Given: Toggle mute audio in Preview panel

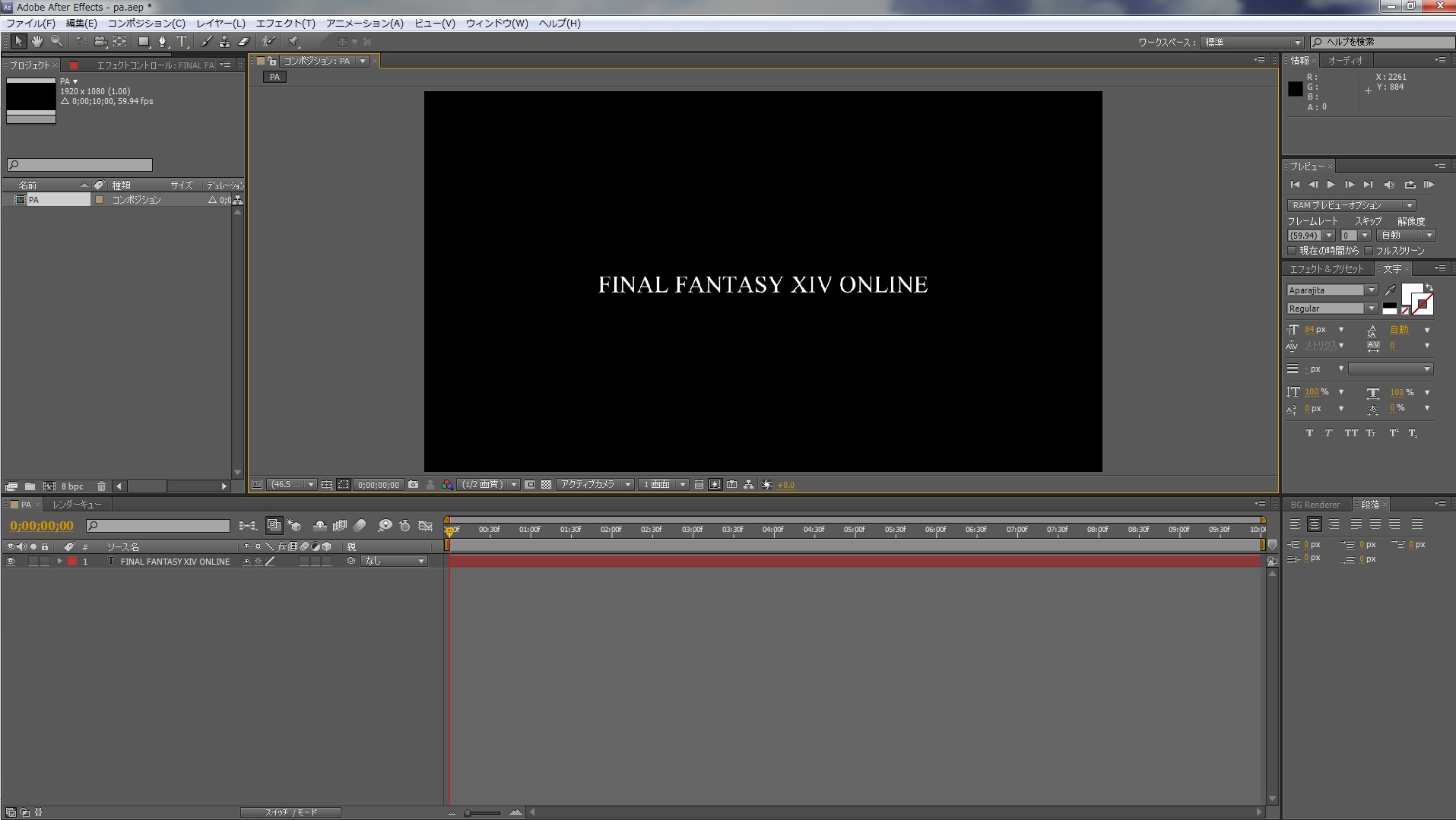Looking at the screenshot, I should (1389, 185).
